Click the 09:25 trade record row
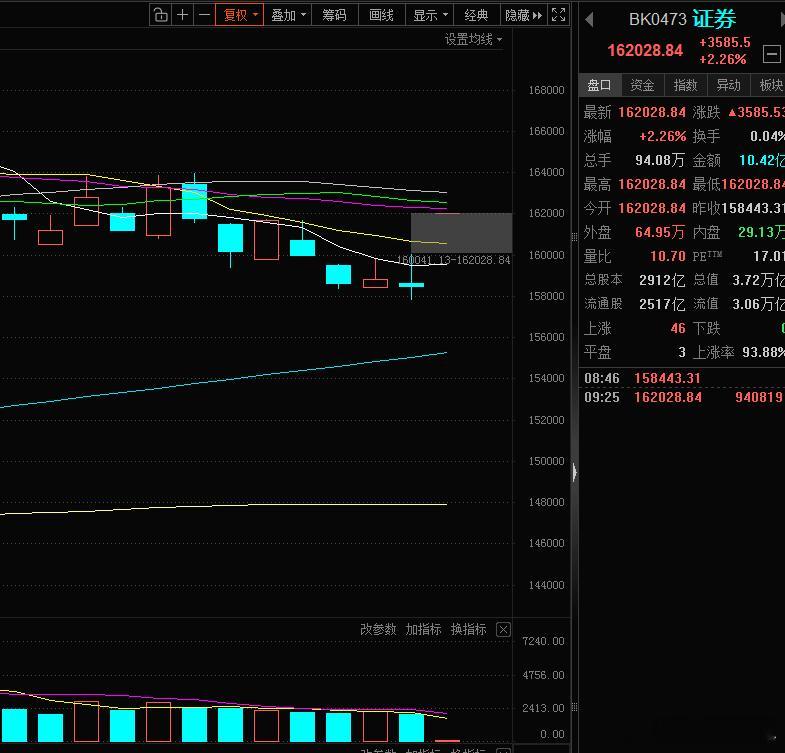This screenshot has width=785, height=753. pyautogui.click(x=683, y=397)
